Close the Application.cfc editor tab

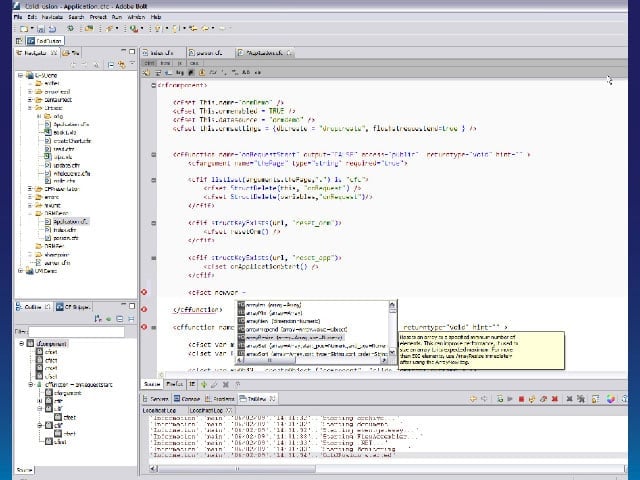click(x=289, y=53)
